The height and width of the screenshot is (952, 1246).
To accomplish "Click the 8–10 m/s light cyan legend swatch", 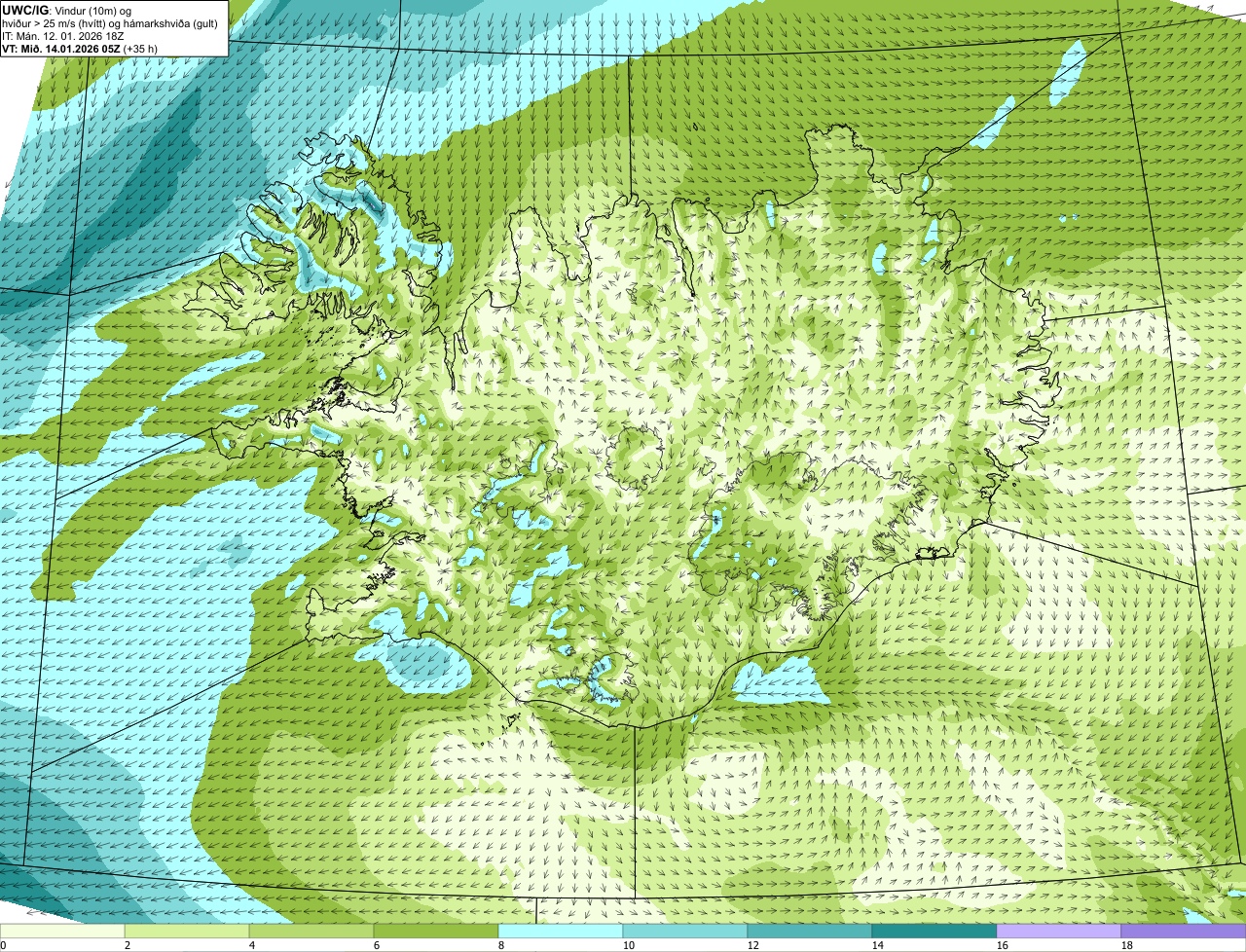I will [561, 931].
